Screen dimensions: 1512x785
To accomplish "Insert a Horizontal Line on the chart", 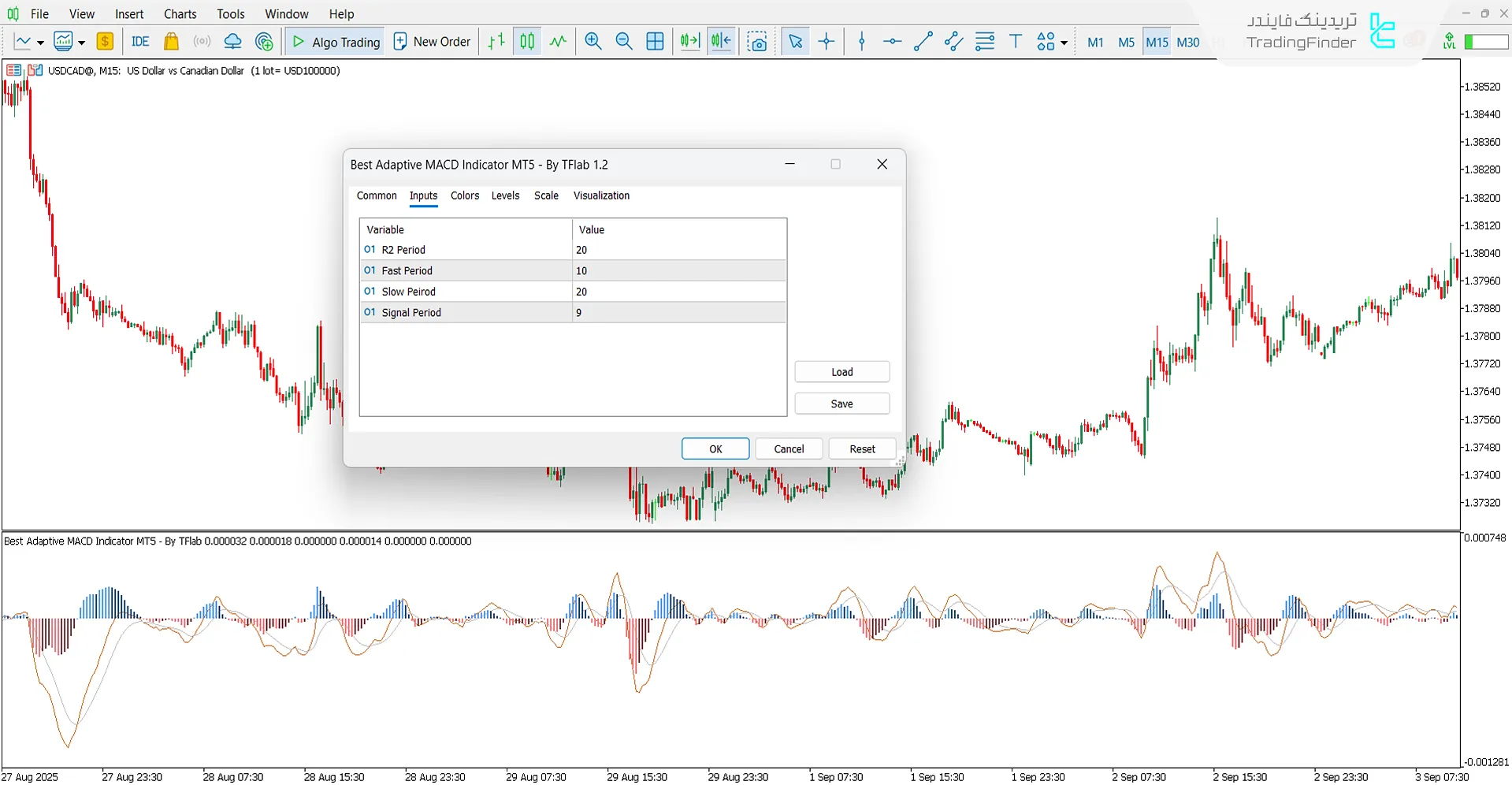I will pos(891,41).
